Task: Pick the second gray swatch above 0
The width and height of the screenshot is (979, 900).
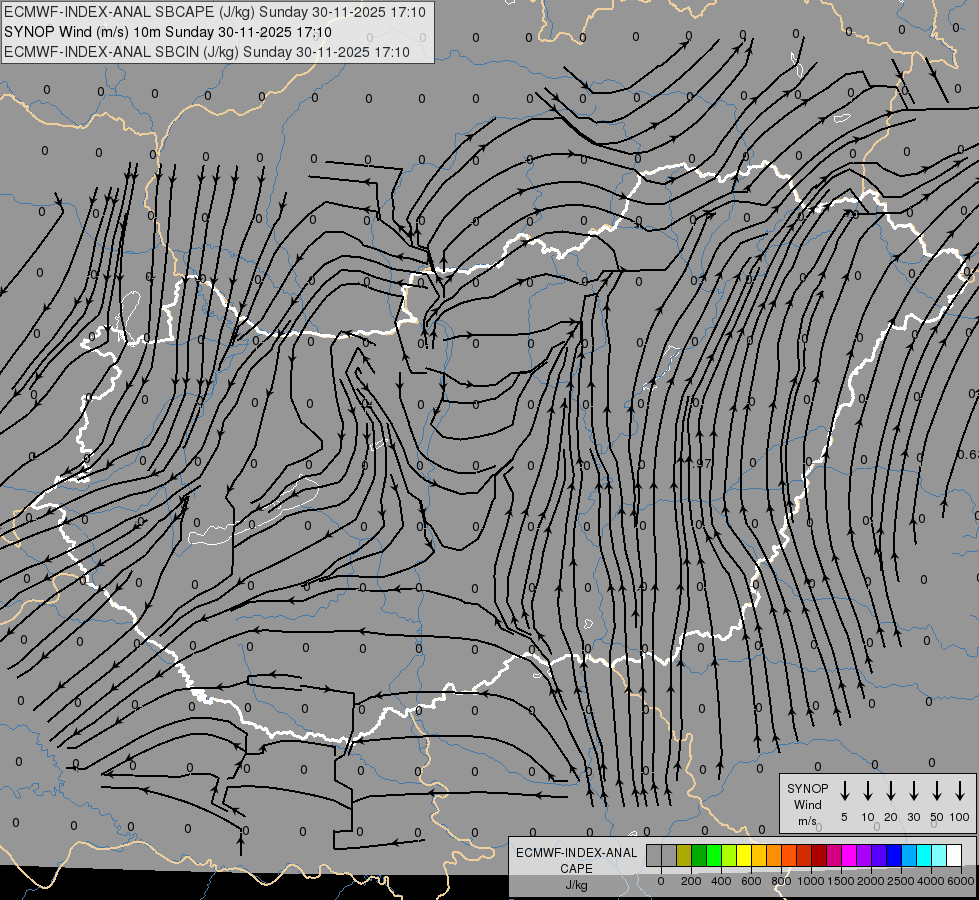Action: (669, 855)
